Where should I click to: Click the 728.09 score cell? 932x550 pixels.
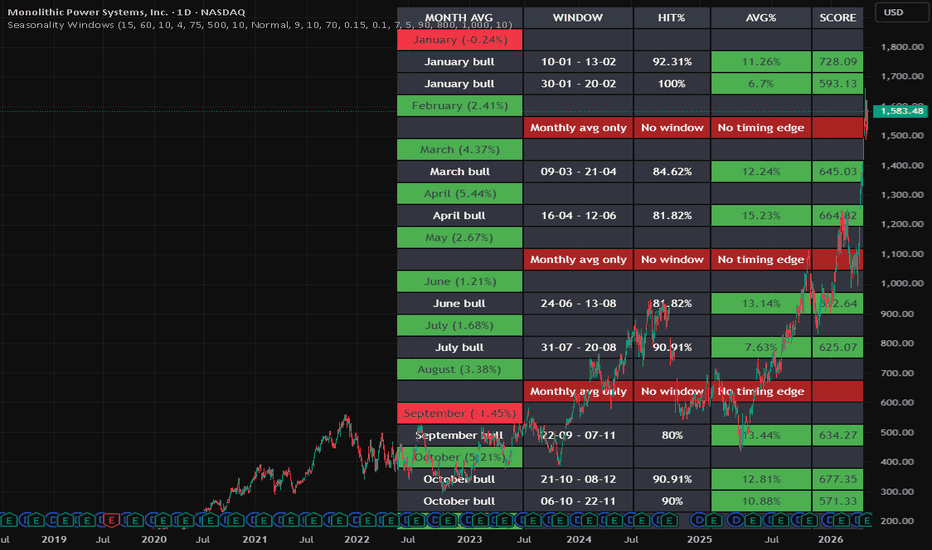tap(837, 62)
